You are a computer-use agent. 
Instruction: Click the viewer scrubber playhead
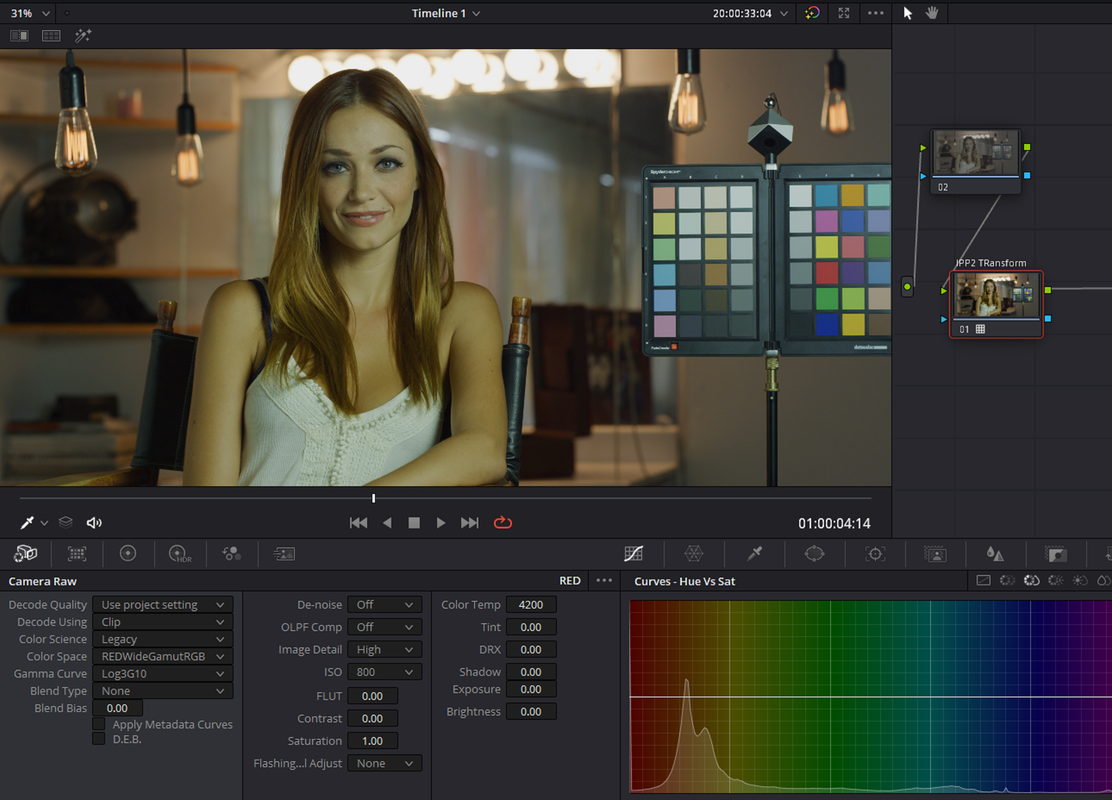coord(374,499)
